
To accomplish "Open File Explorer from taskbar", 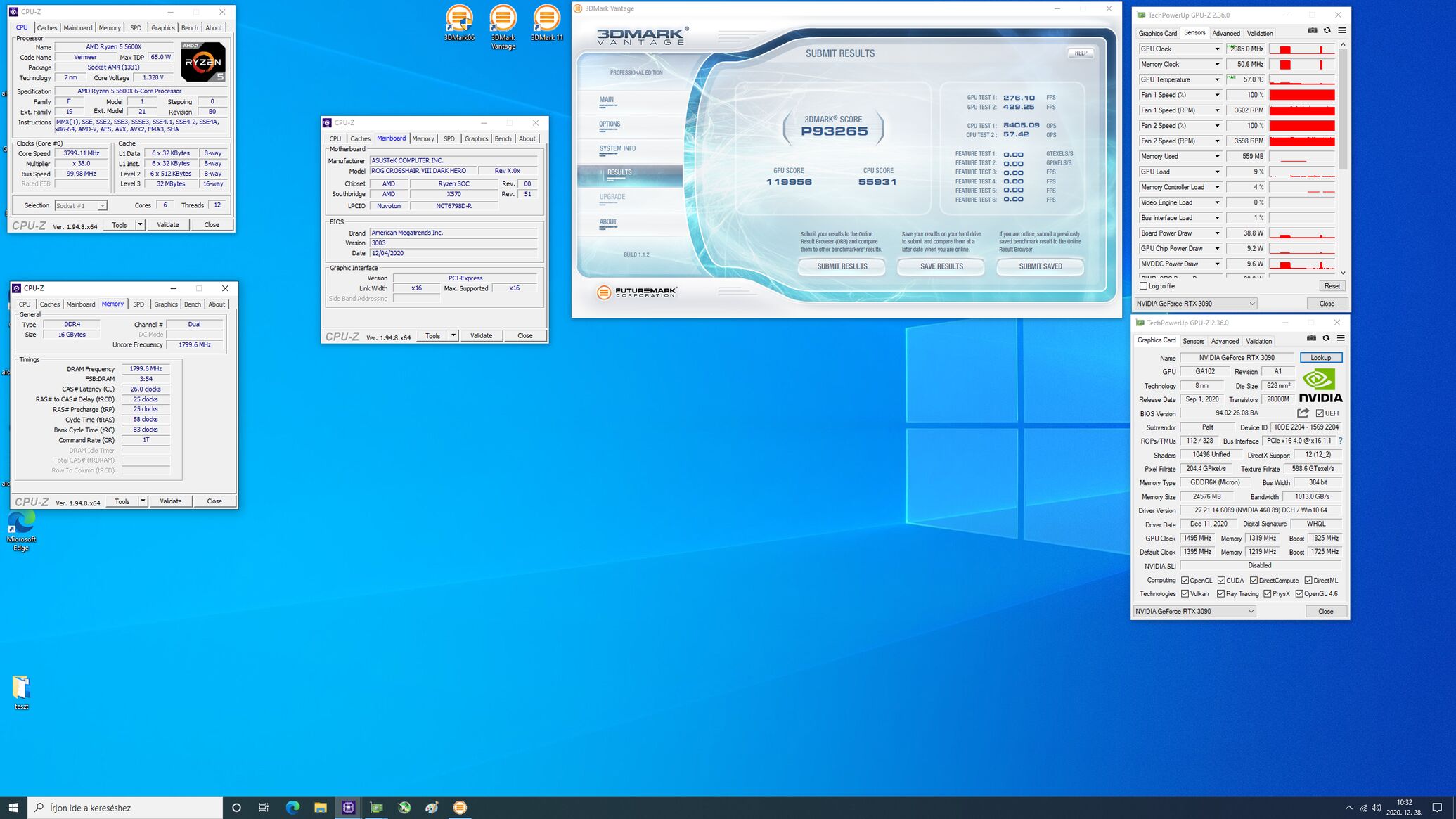I will 321,807.
